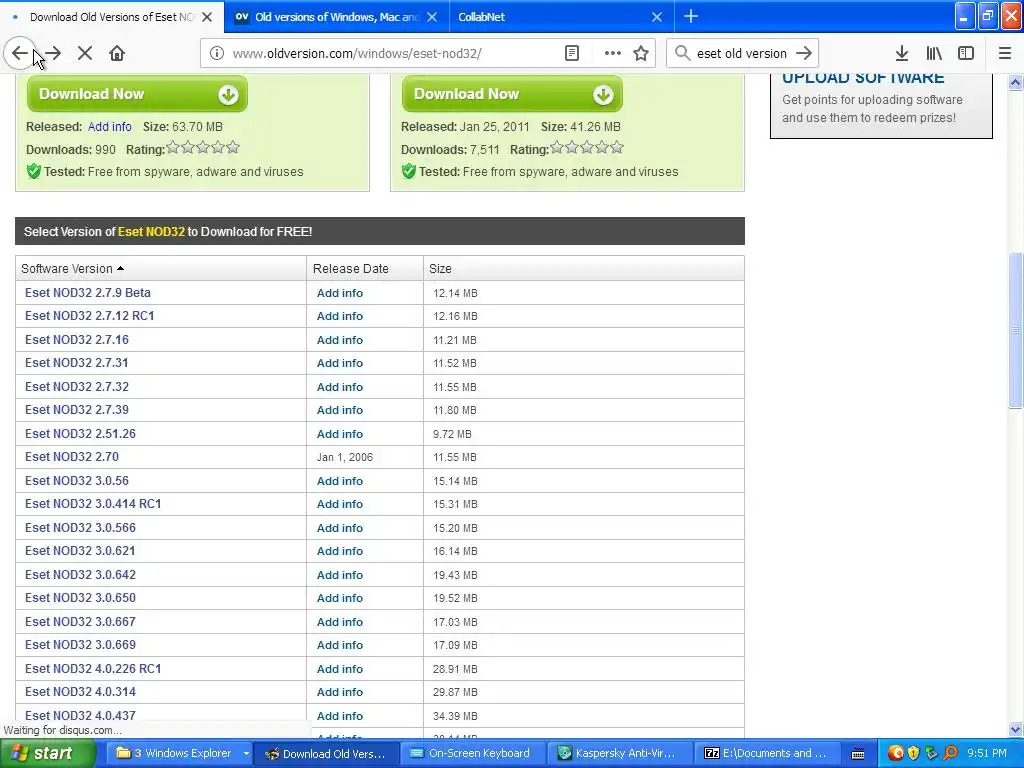Open E:\Documents and 7-Zip taskbar button
The width and height of the screenshot is (1024, 768).
point(766,753)
